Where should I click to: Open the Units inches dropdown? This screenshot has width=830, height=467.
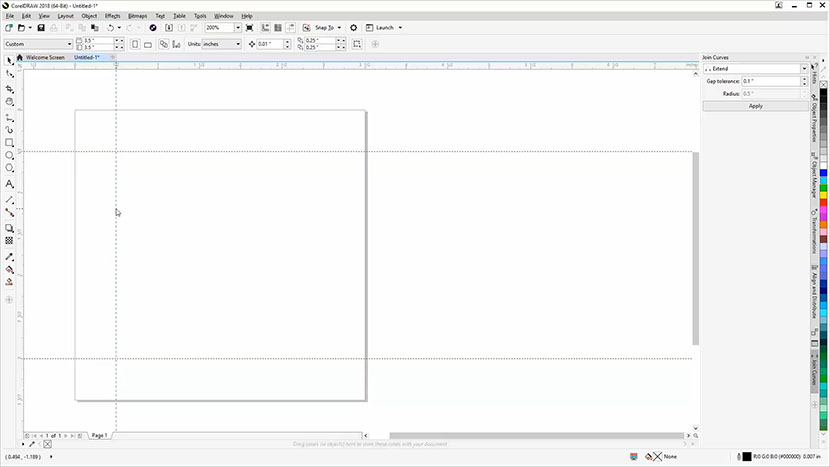click(x=237, y=44)
